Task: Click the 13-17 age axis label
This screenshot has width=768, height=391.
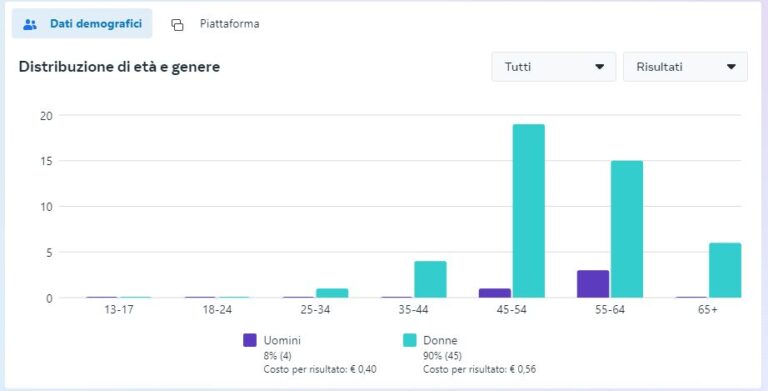Action: tap(119, 310)
